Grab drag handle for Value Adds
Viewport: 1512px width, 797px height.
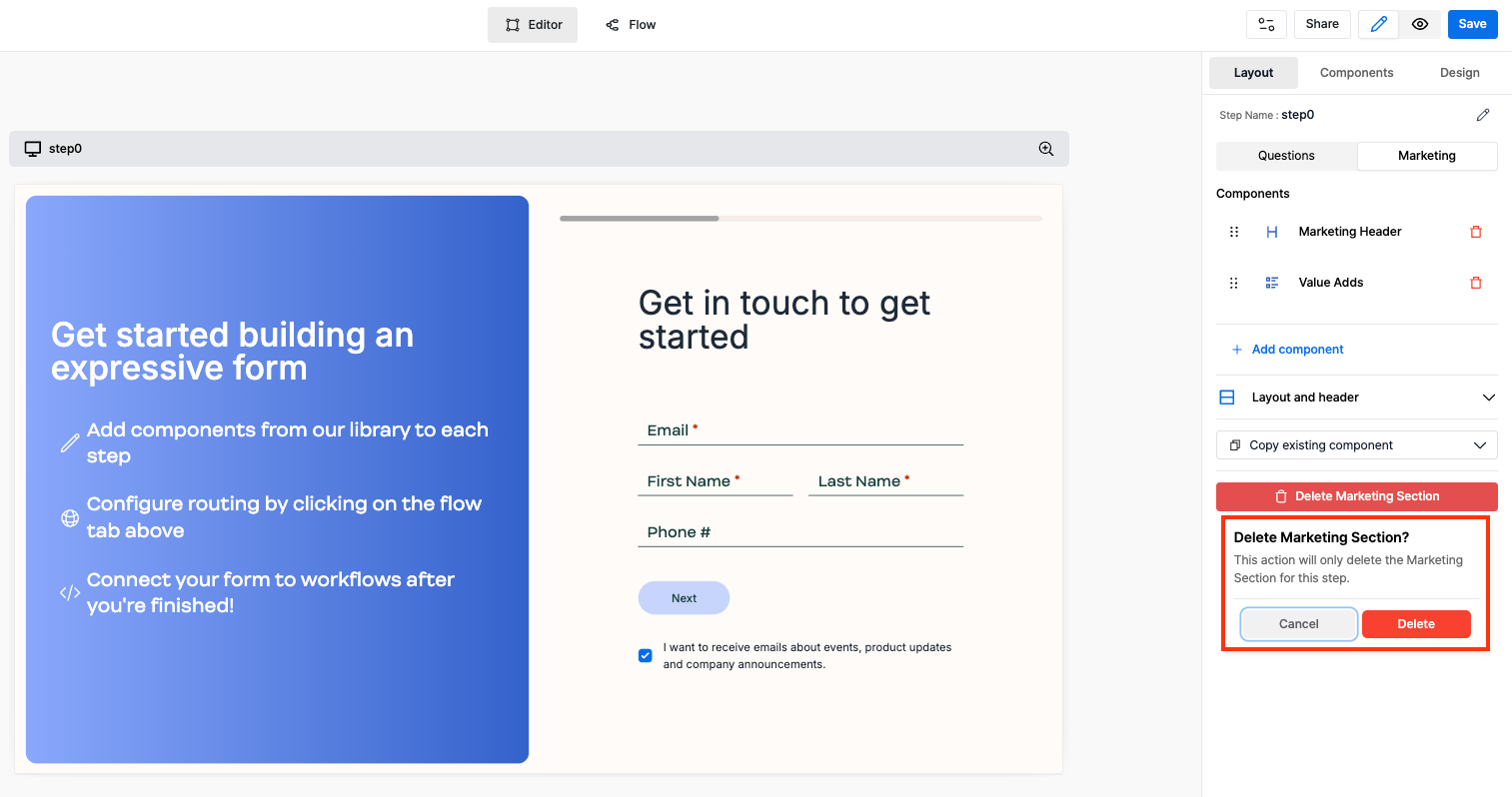(1234, 283)
